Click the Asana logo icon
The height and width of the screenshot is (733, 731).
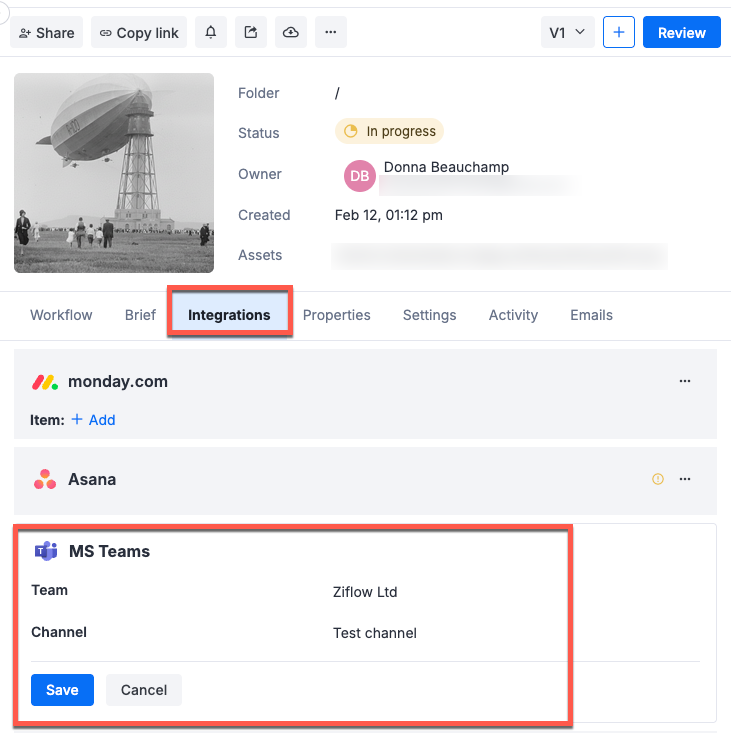click(45, 479)
